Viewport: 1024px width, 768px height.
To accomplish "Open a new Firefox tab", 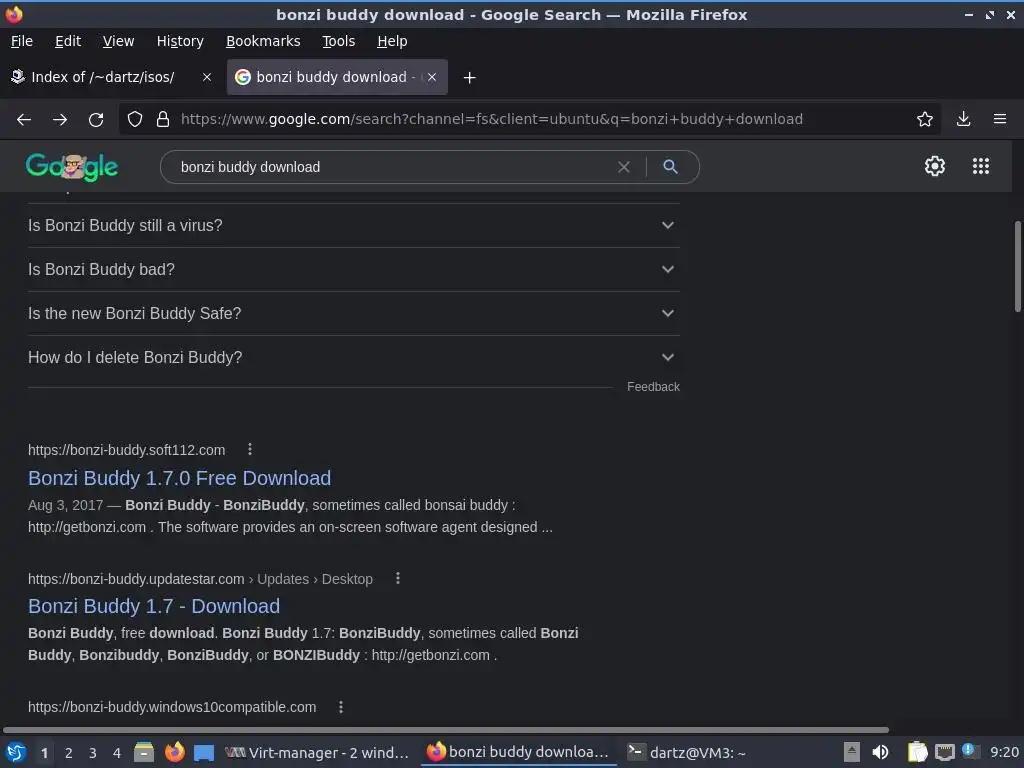I will [x=469, y=78].
